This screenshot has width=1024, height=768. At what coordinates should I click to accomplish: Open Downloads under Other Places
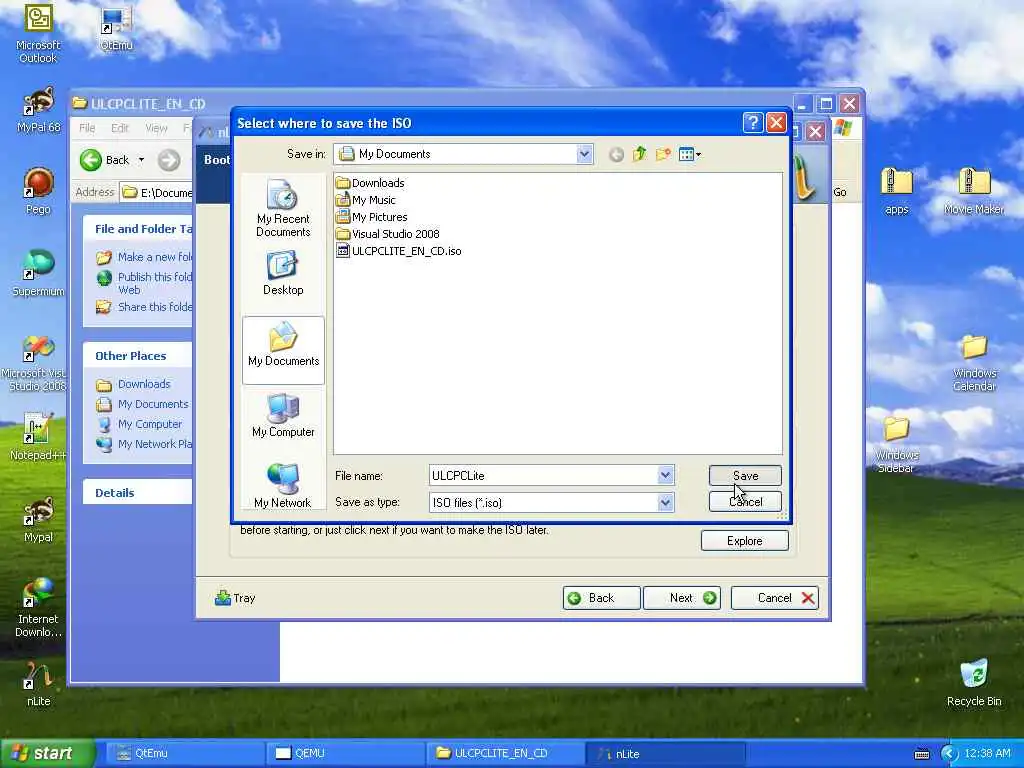click(x=133, y=384)
